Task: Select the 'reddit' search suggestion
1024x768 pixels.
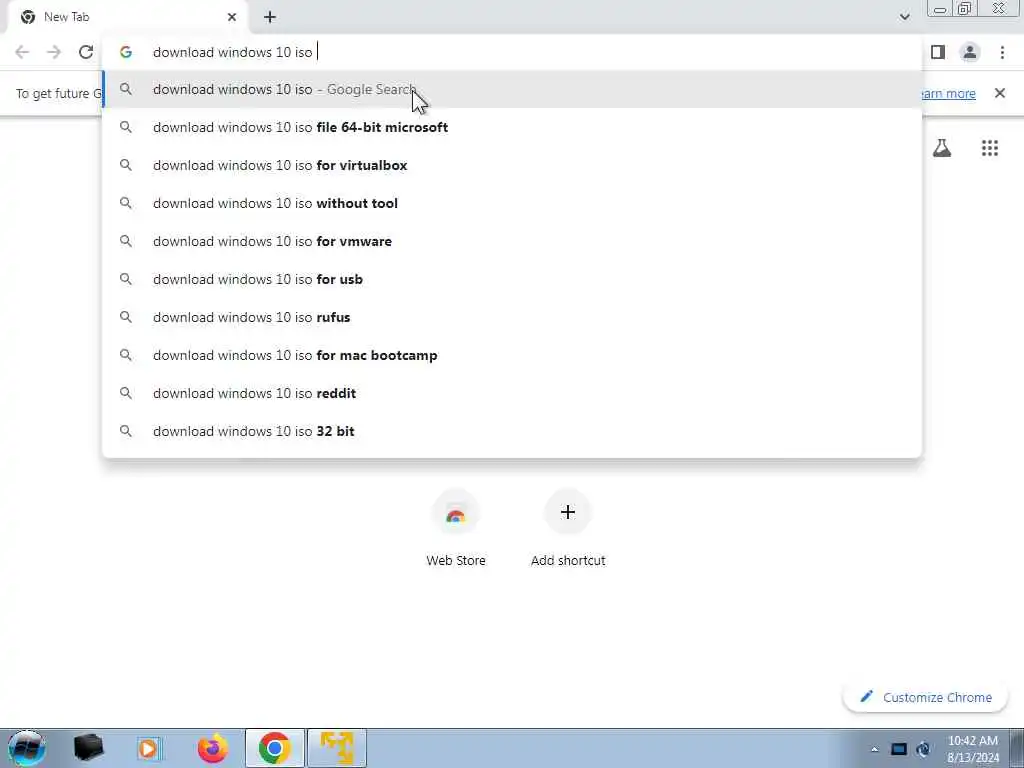Action: pos(512,393)
